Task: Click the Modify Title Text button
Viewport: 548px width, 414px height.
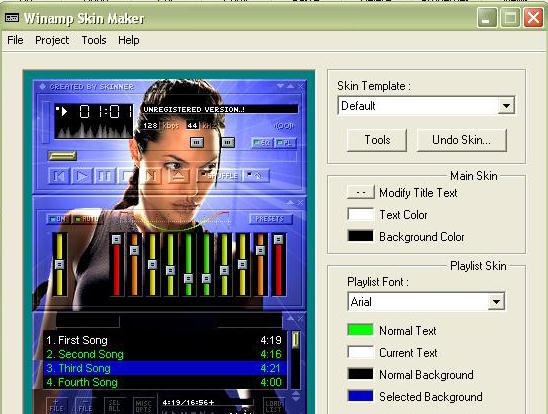Action: (361, 193)
